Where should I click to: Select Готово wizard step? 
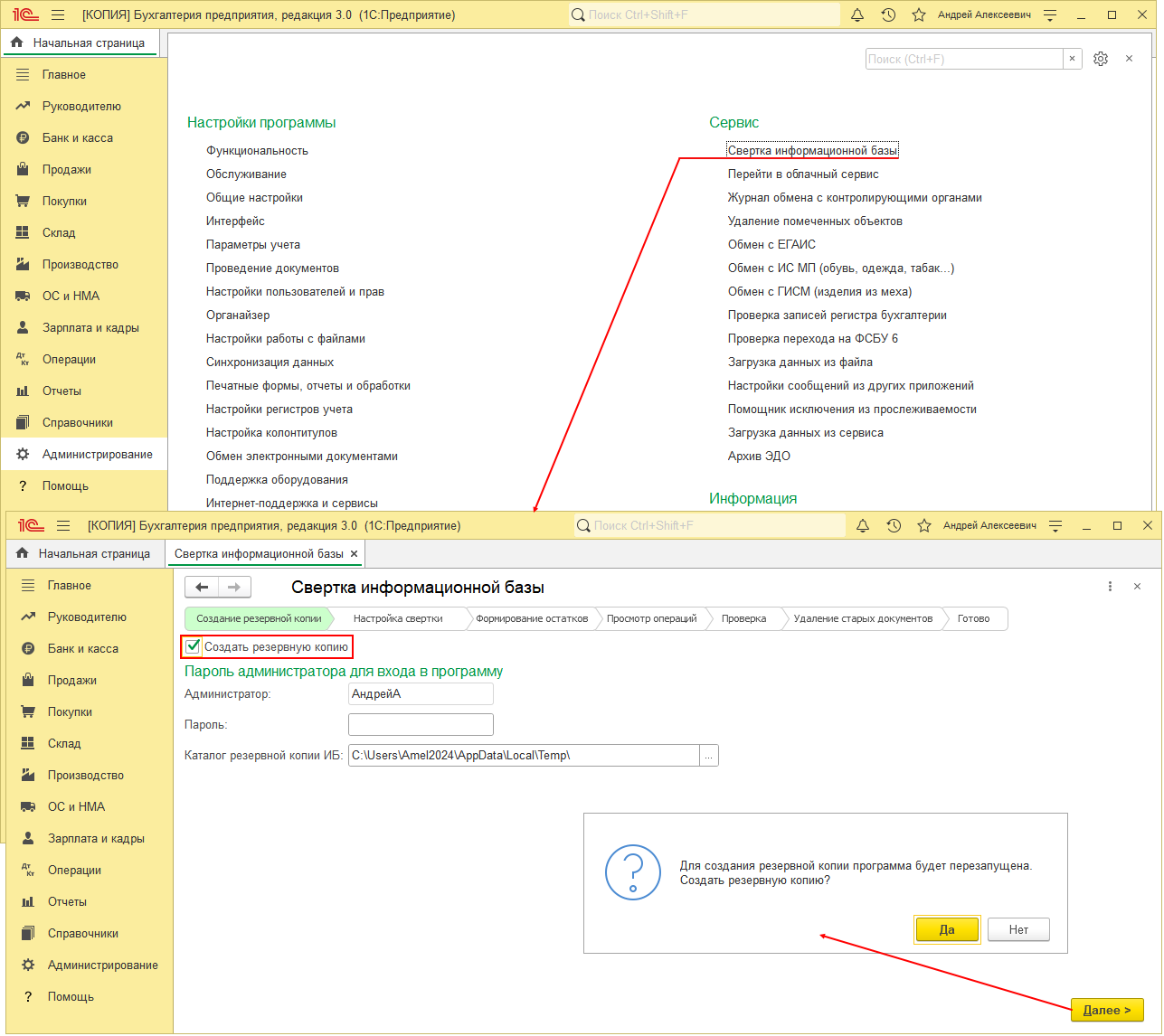pyautogui.click(x=973, y=618)
